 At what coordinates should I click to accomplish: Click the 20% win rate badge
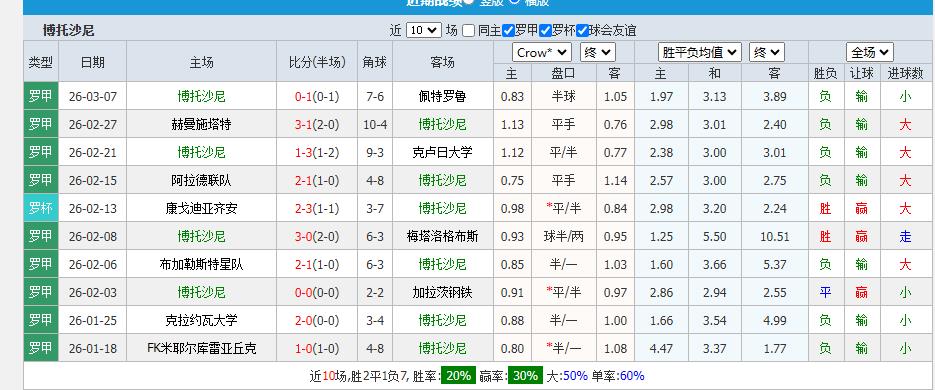pos(459,376)
